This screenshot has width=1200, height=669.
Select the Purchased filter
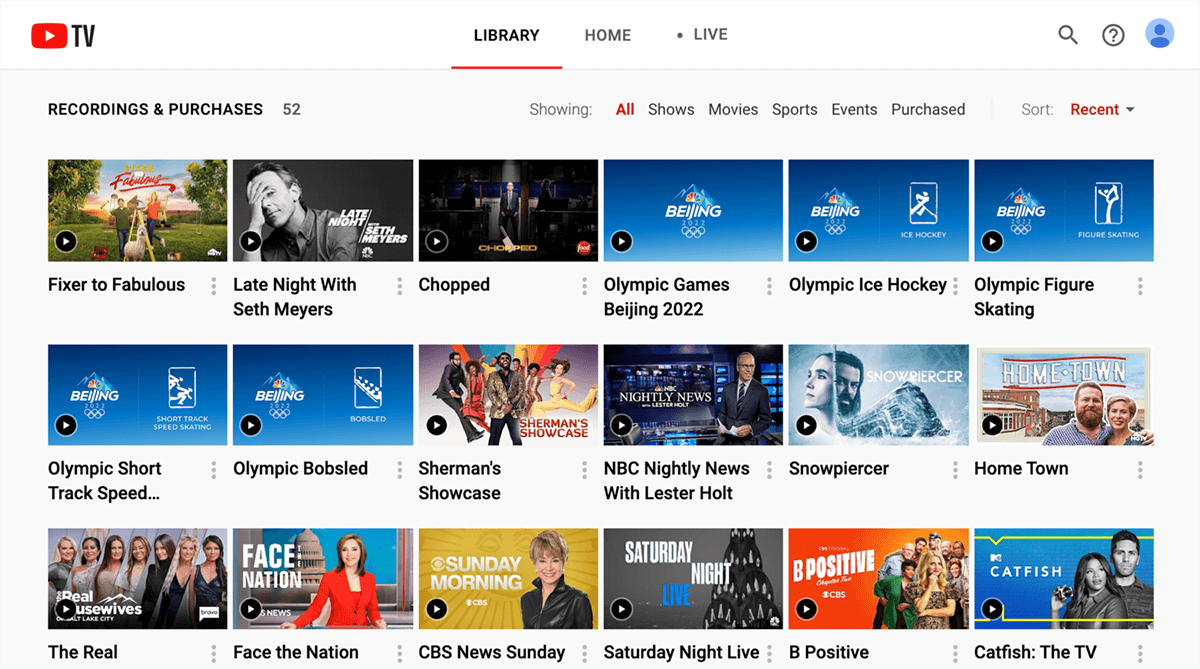928,109
